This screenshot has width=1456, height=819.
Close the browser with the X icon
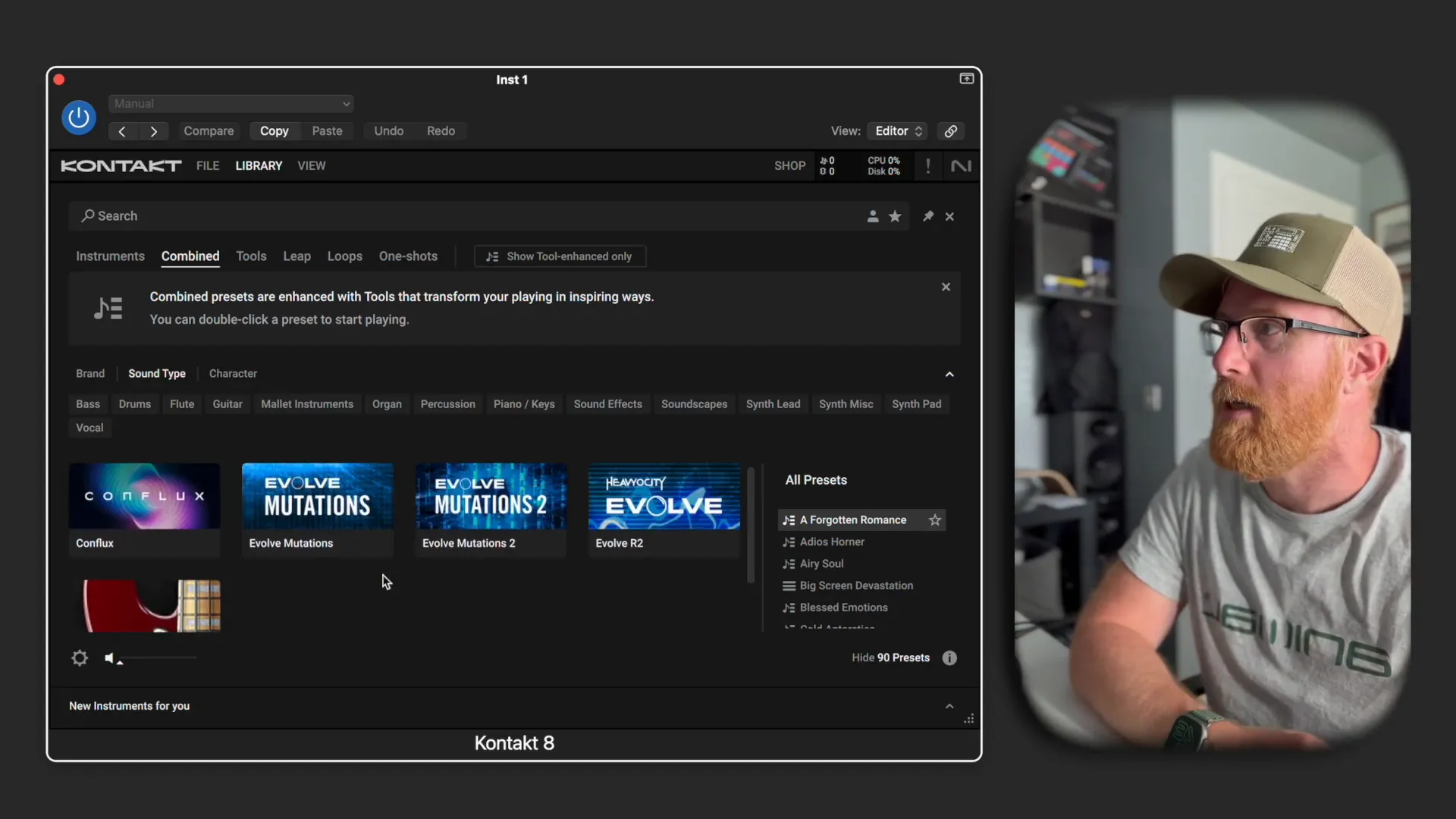949,217
